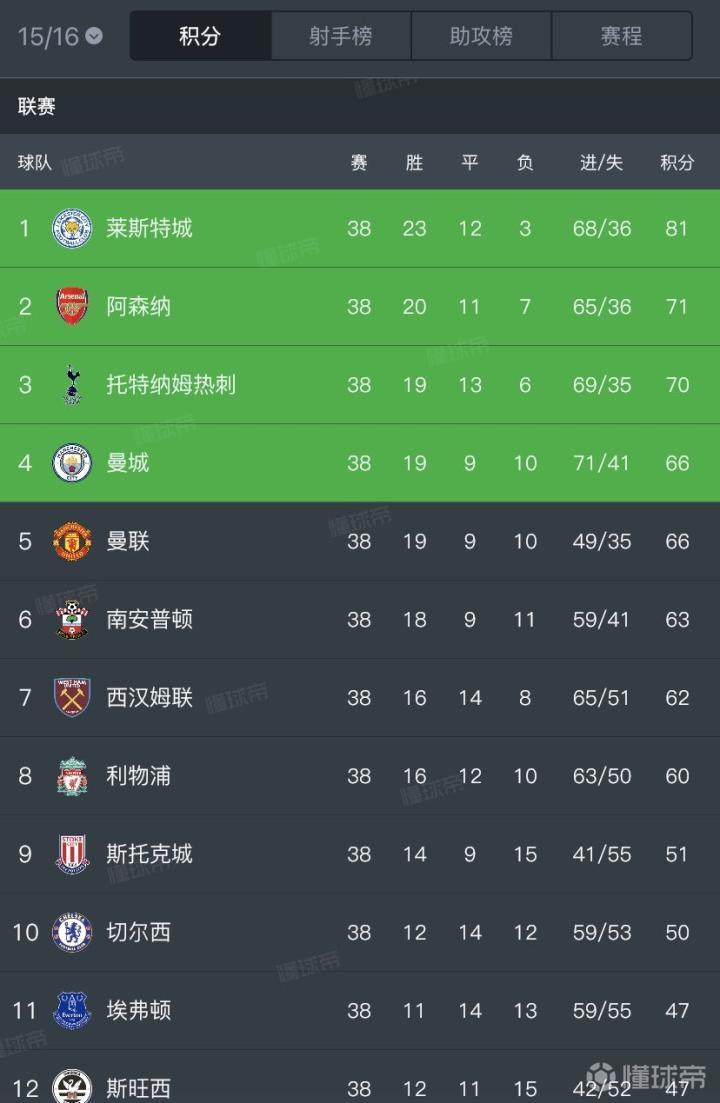Click the Leicester City club crest

pyautogui.click(x=72, y=229)
